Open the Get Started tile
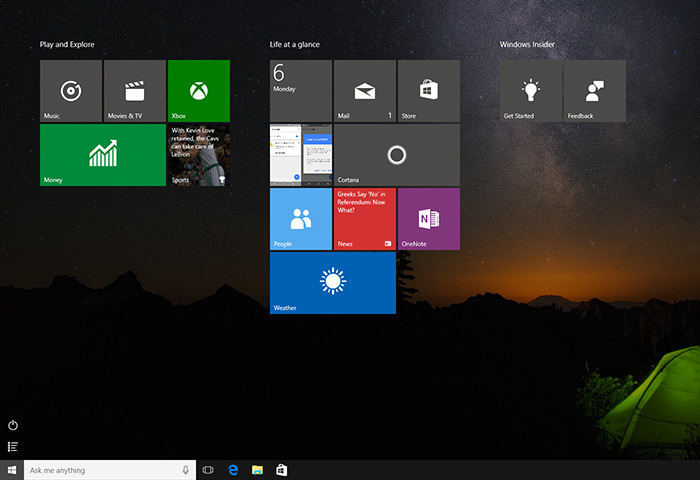Viewport: 700px width, 480px height. coord(531,91)
